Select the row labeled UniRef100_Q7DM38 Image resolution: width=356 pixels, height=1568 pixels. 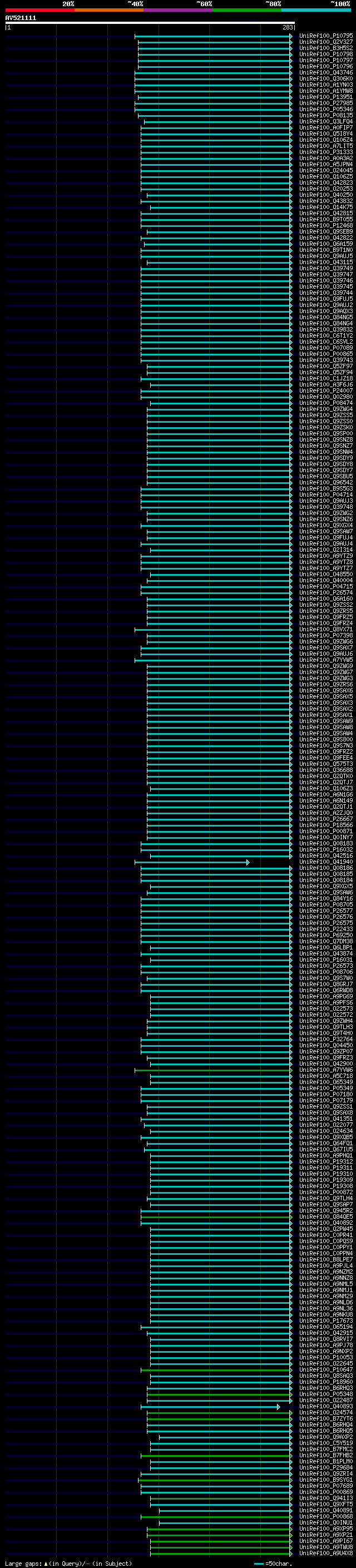[326, 941]
